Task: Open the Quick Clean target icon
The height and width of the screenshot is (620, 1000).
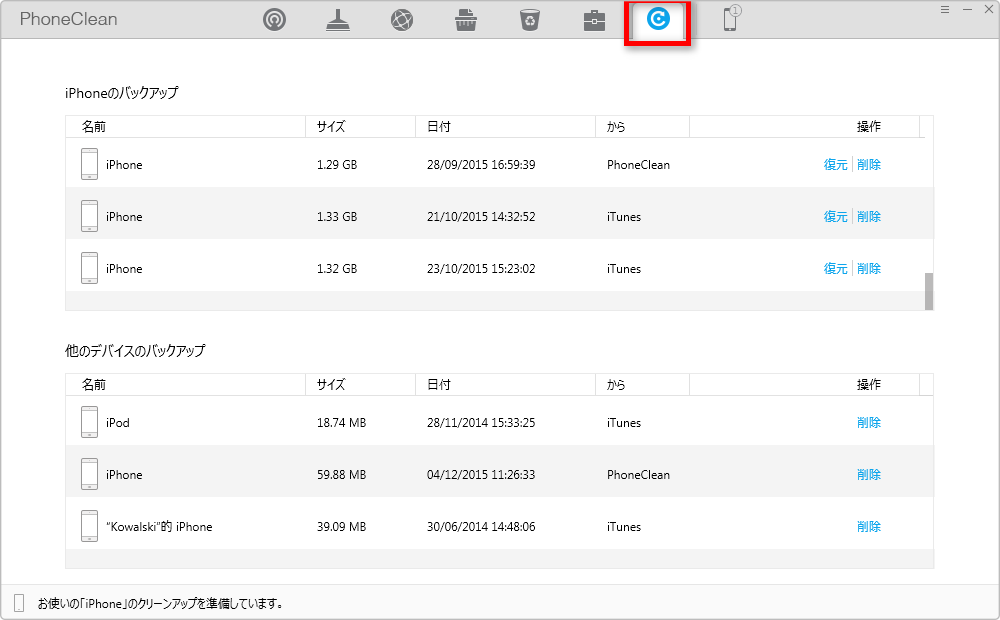Action: 274,20
